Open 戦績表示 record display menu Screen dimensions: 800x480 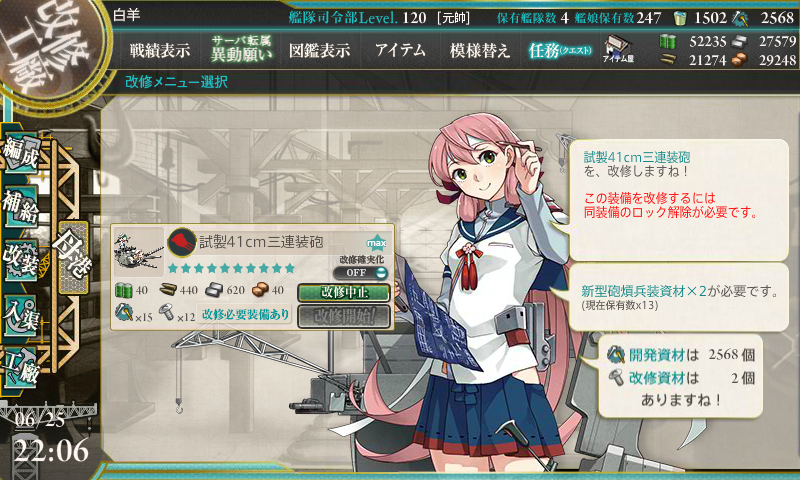[160, 50]
